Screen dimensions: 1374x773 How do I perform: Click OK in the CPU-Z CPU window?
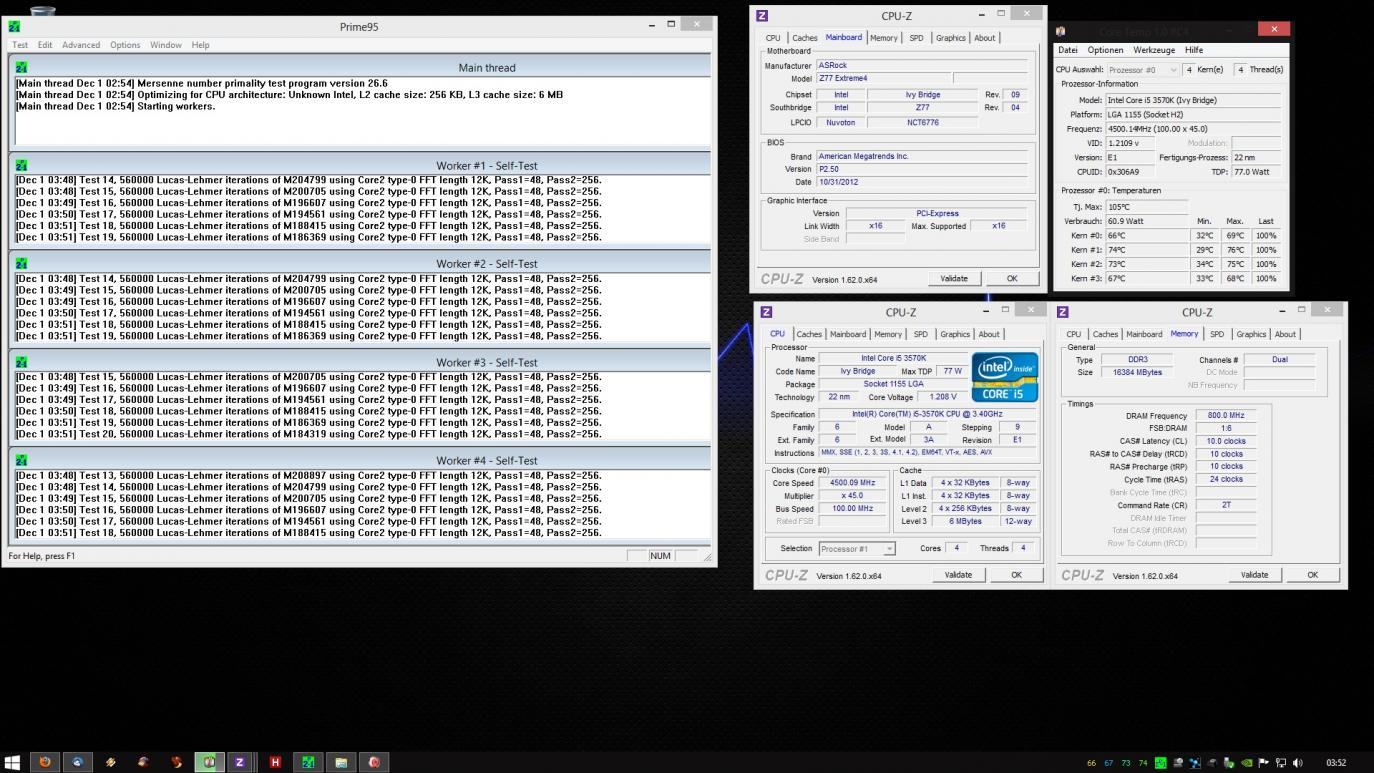[1016, 574]
